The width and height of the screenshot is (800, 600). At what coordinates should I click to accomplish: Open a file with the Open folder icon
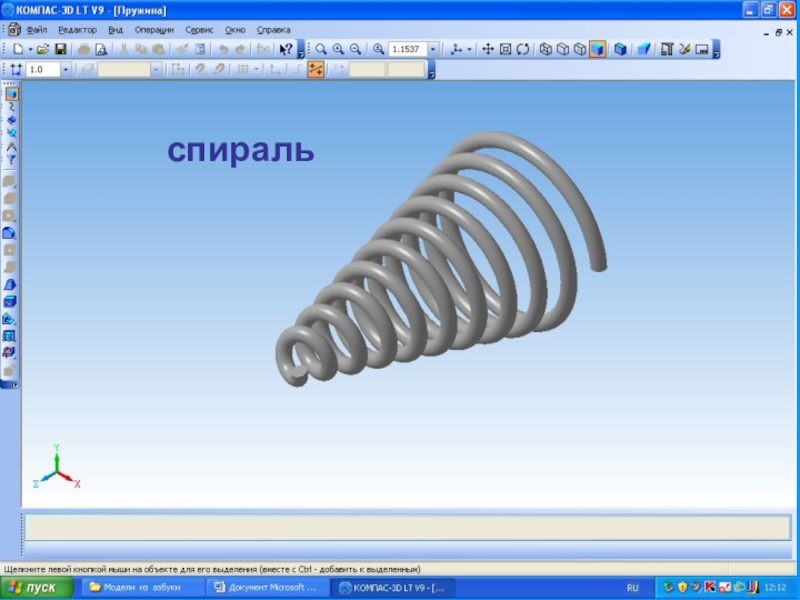click(x=43, y=49)
